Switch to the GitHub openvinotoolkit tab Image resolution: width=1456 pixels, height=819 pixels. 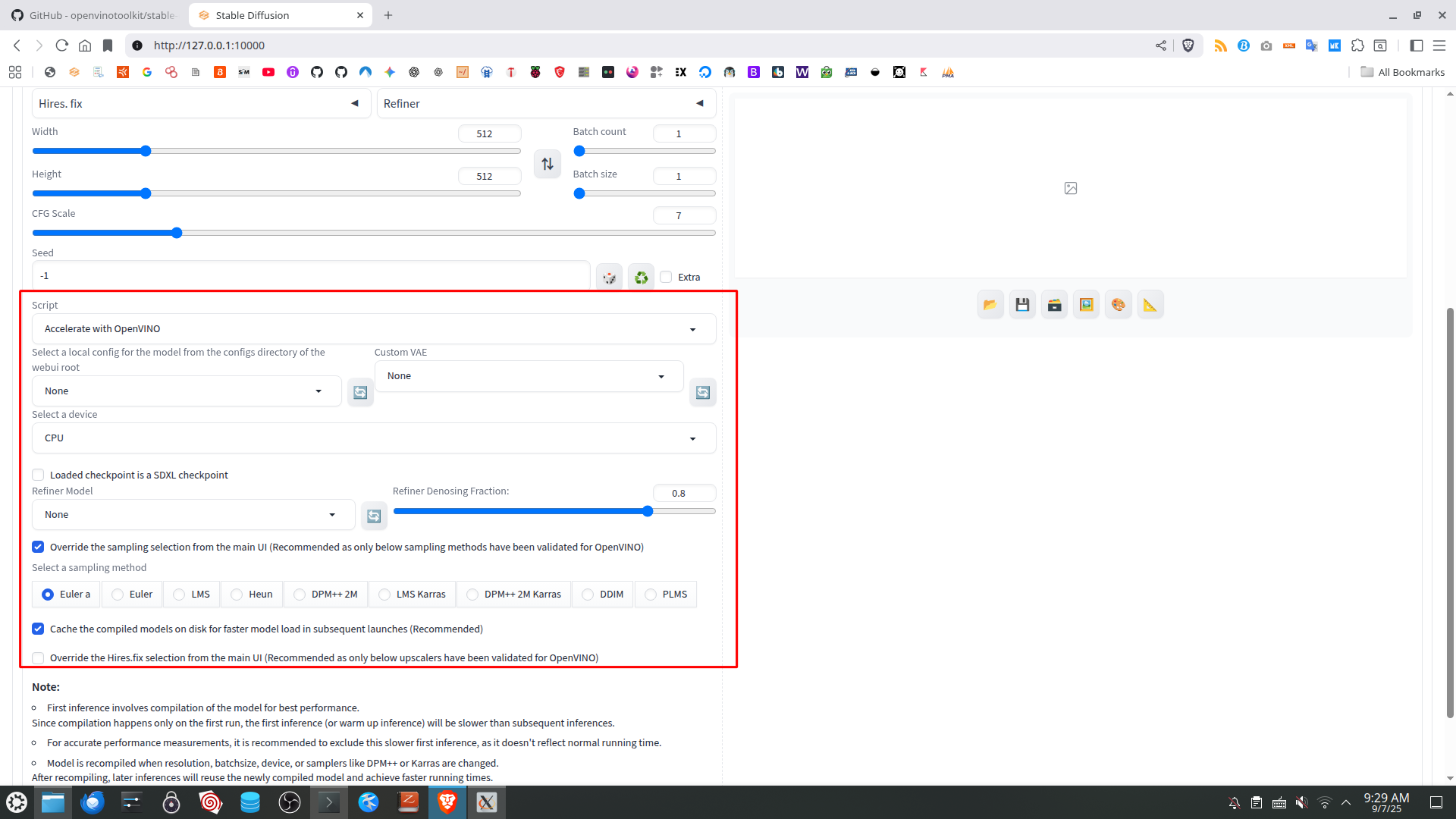coord(95,15)
